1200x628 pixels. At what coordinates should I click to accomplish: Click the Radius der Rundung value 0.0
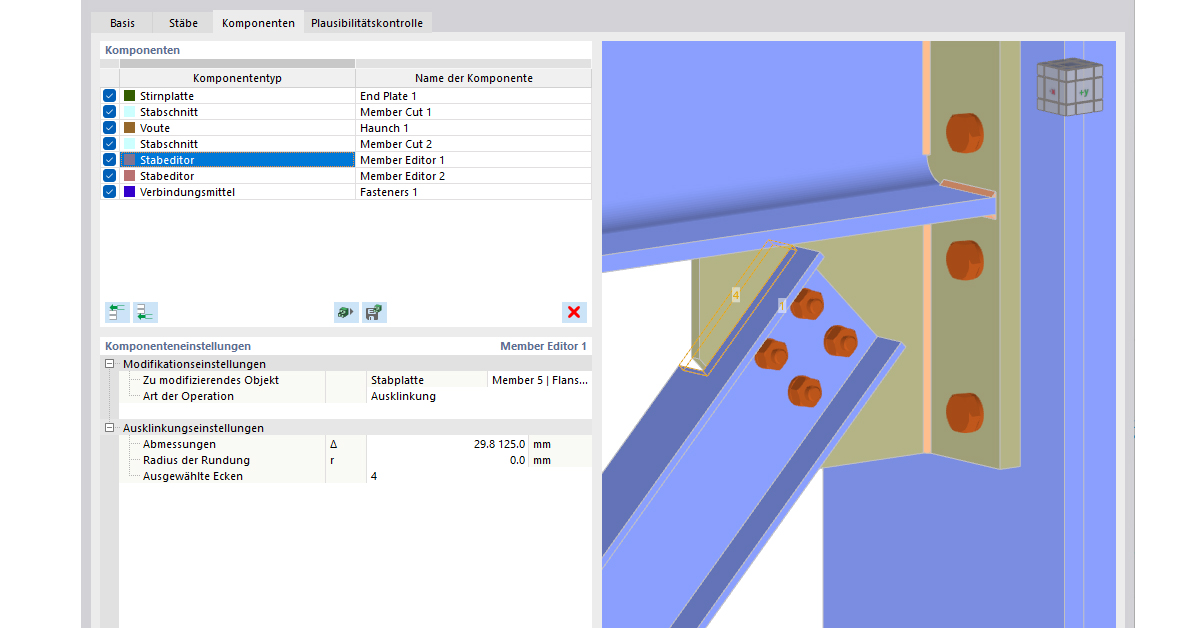point(447,460)
